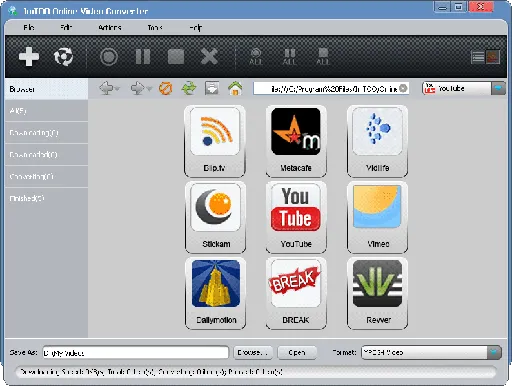Screen dimensions: 512x386
Task: Open the forward history dropdown arrow
Action: tap(149, 89)
